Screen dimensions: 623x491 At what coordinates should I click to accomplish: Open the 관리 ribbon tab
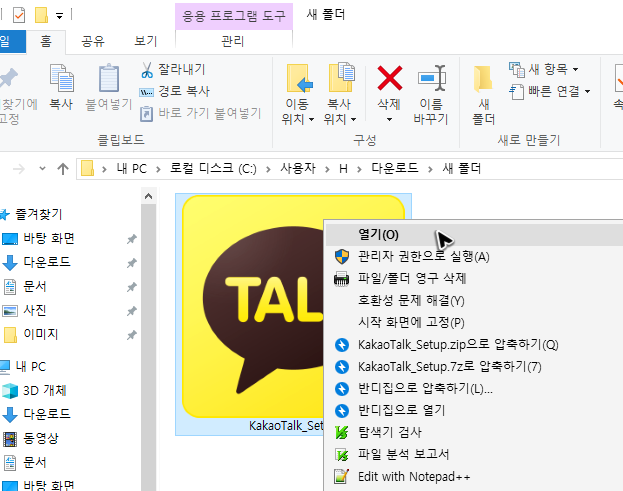click(233, 41)
